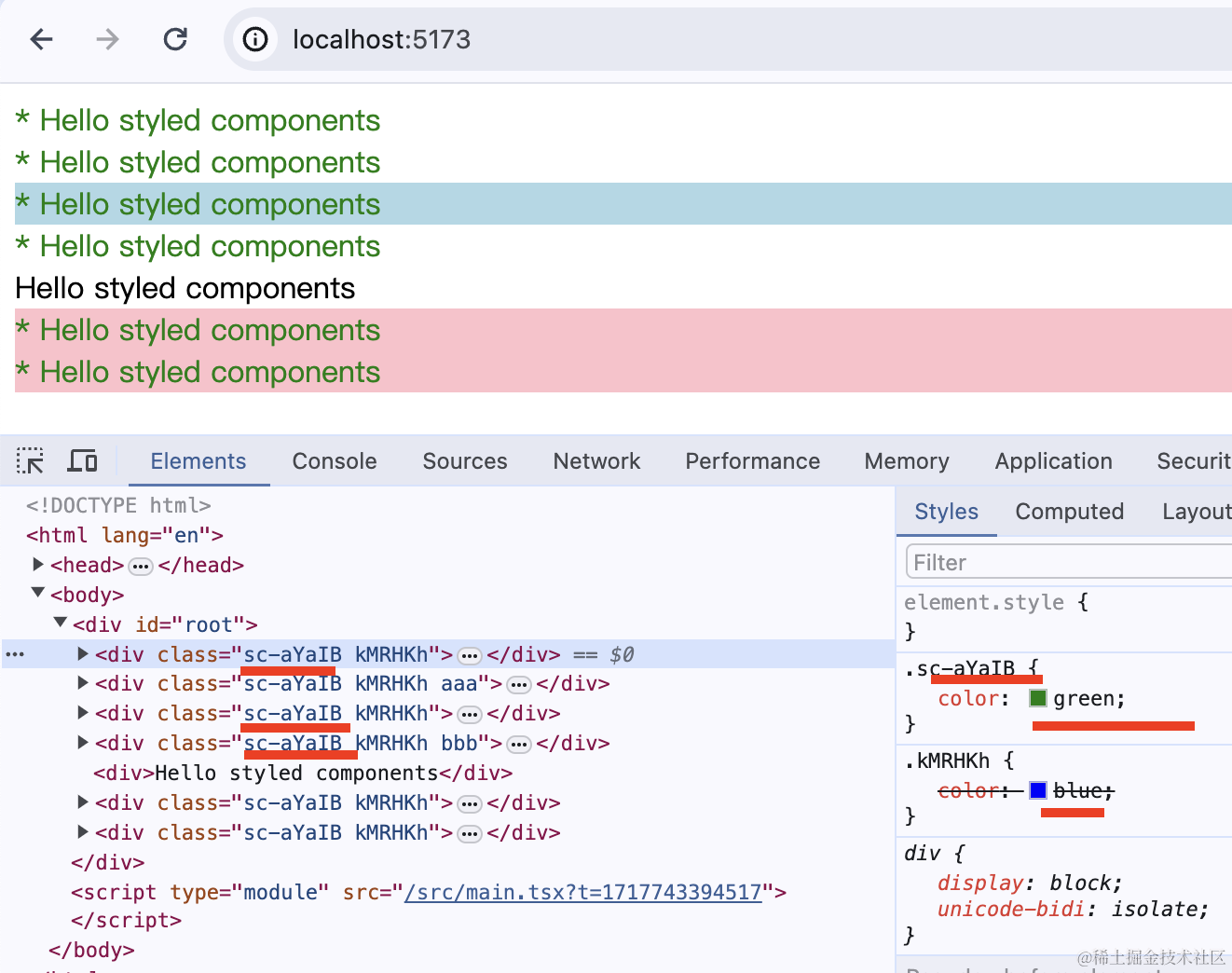
Task: Click the struck-through blue value
Action: 1077,790
